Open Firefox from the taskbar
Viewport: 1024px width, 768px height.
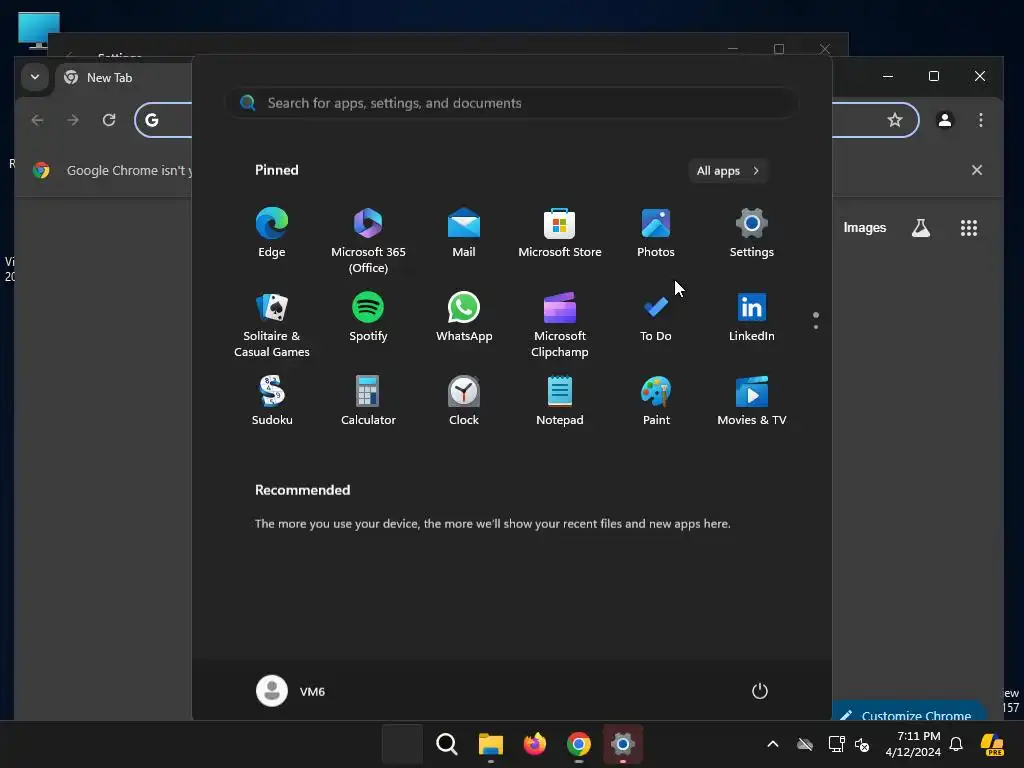coord(535,744)
